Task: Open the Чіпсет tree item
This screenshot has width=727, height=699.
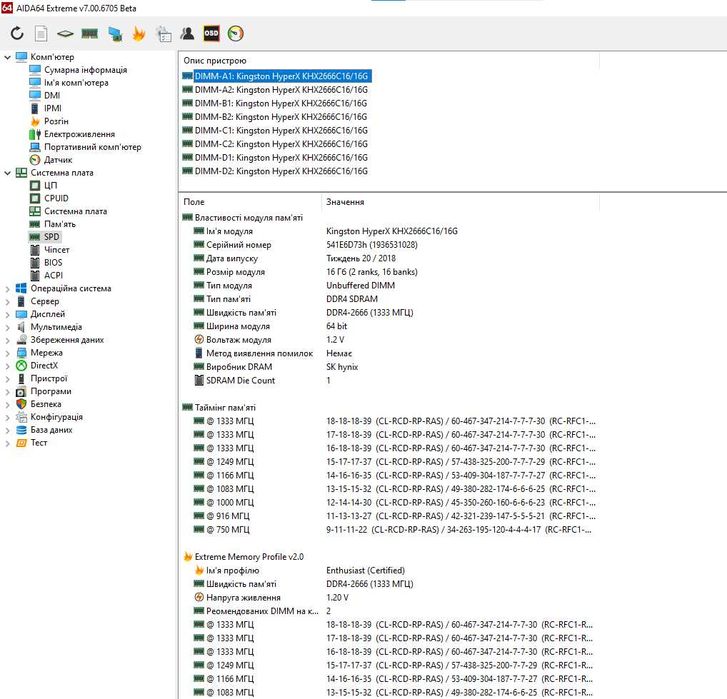Action: pyautogui.click(x=57, y=250)
